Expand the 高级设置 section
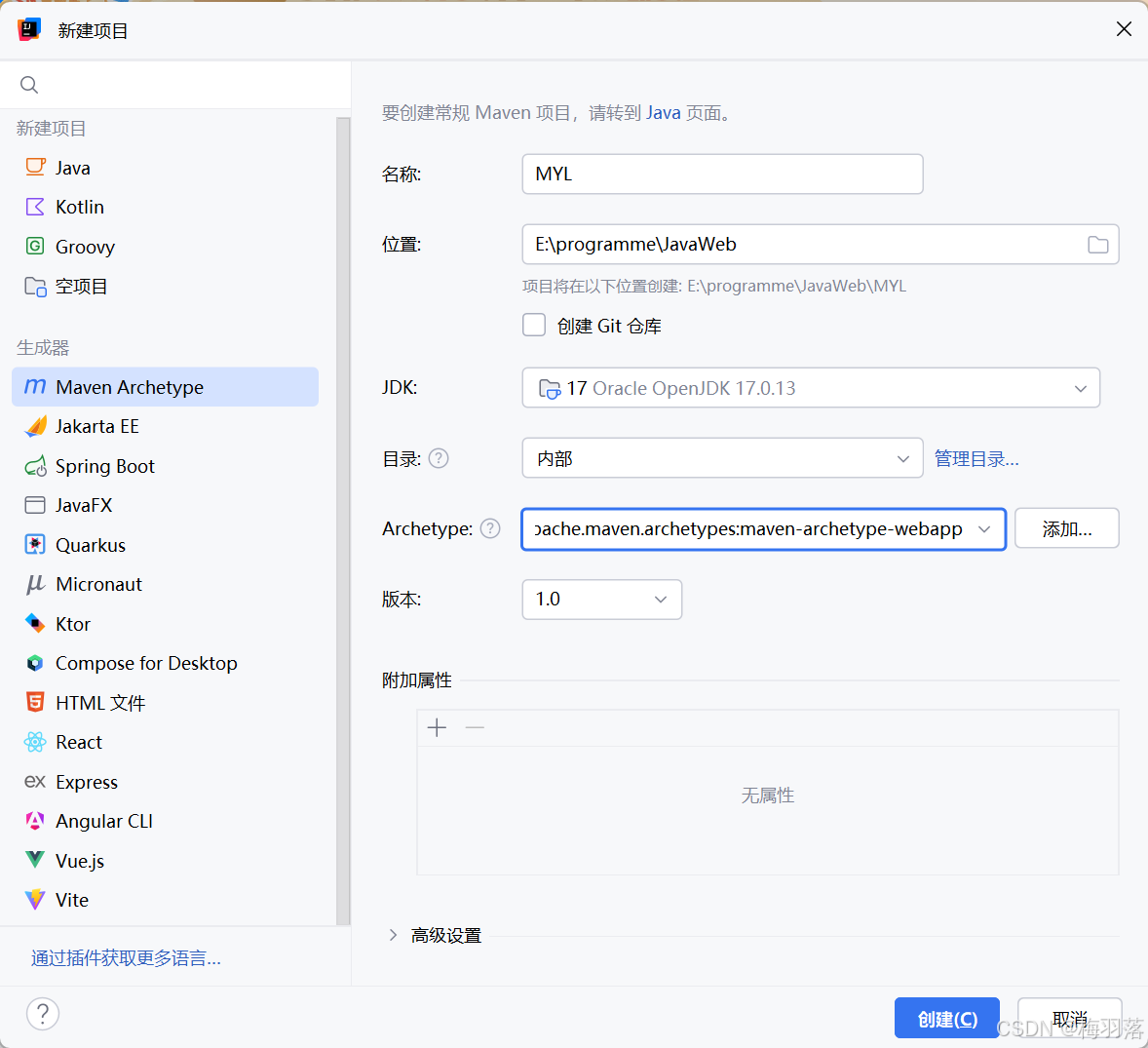The image size is (1148, 1048). (x=393, y=935)
